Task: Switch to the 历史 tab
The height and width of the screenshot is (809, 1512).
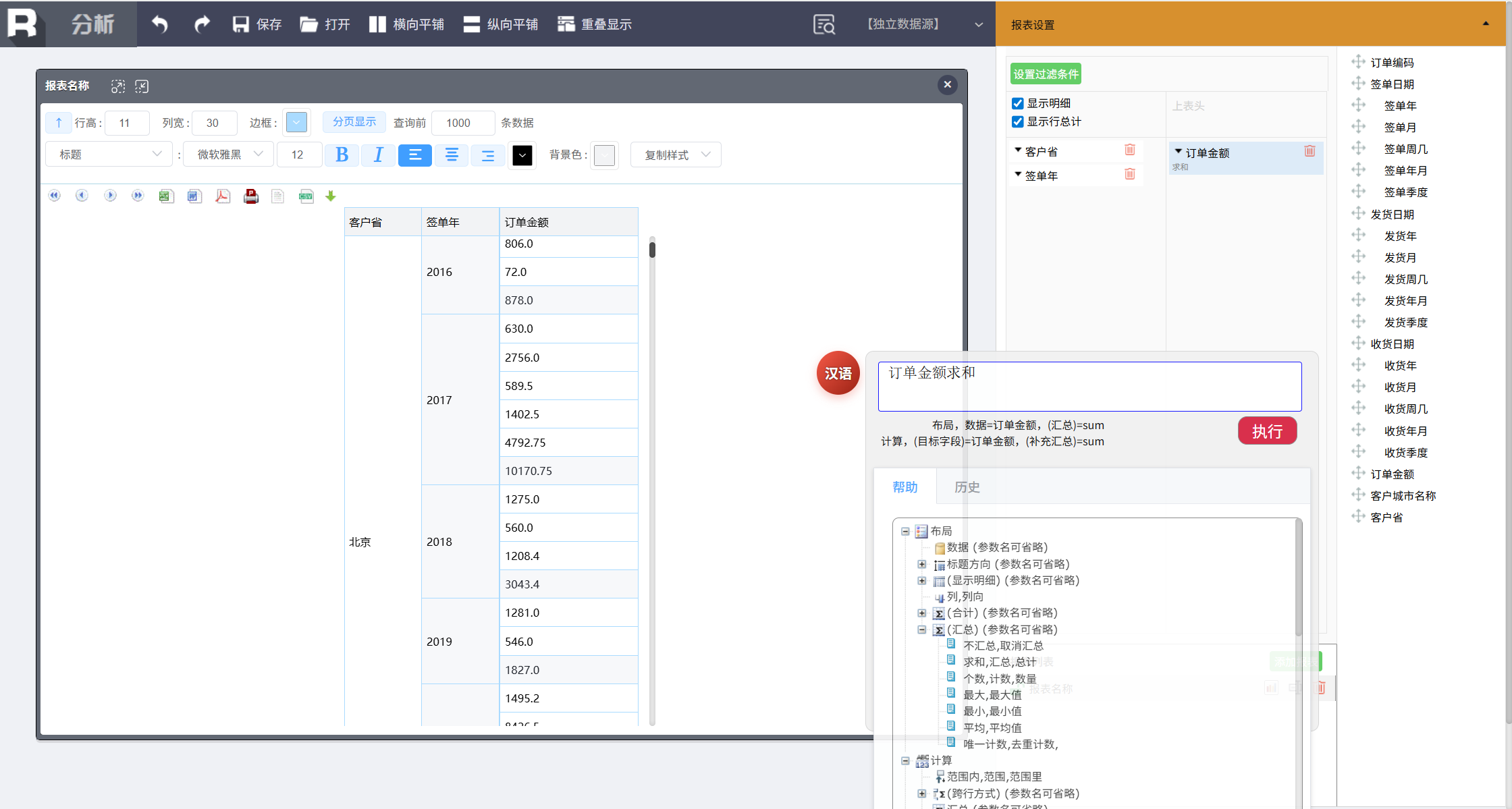Action: 967,486
